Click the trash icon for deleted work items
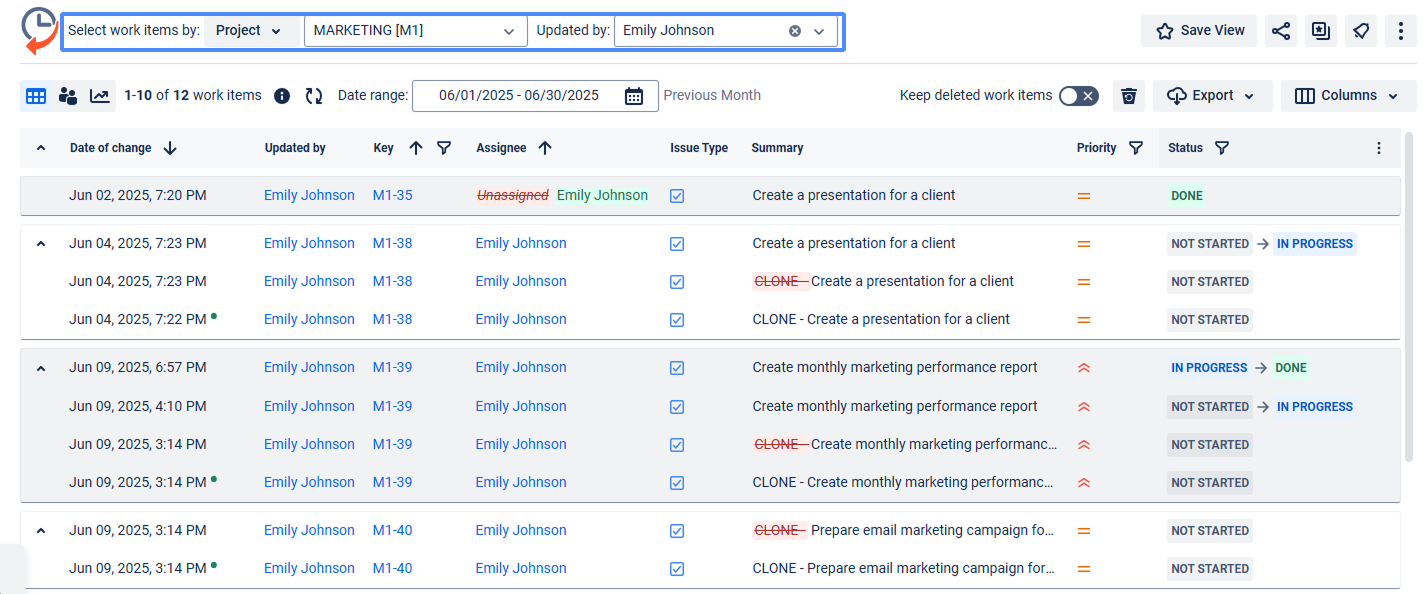The height and width of the screenshot is (594, 1425). 1129,96
